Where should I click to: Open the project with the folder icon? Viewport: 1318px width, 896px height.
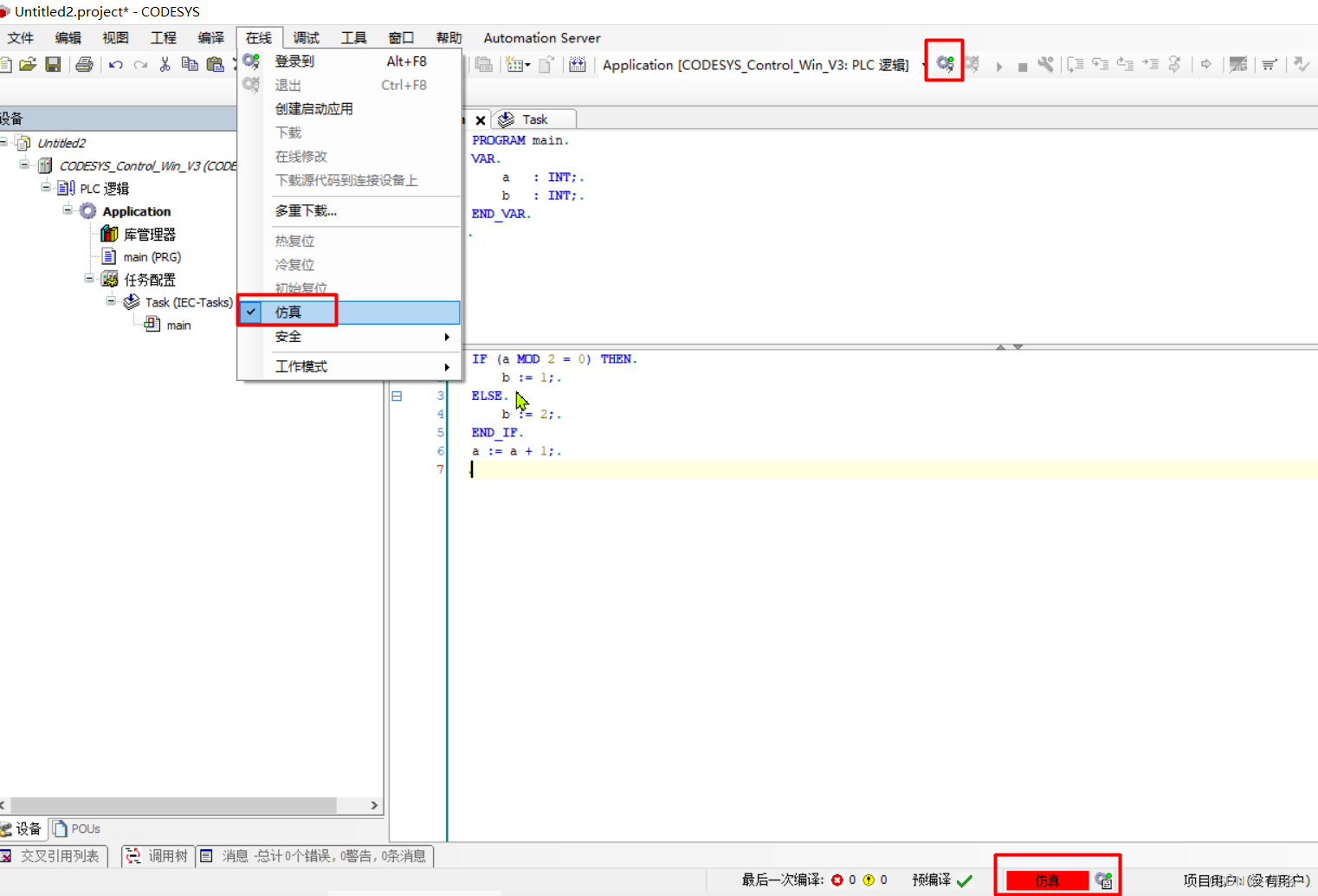click(x=28, y=65)
